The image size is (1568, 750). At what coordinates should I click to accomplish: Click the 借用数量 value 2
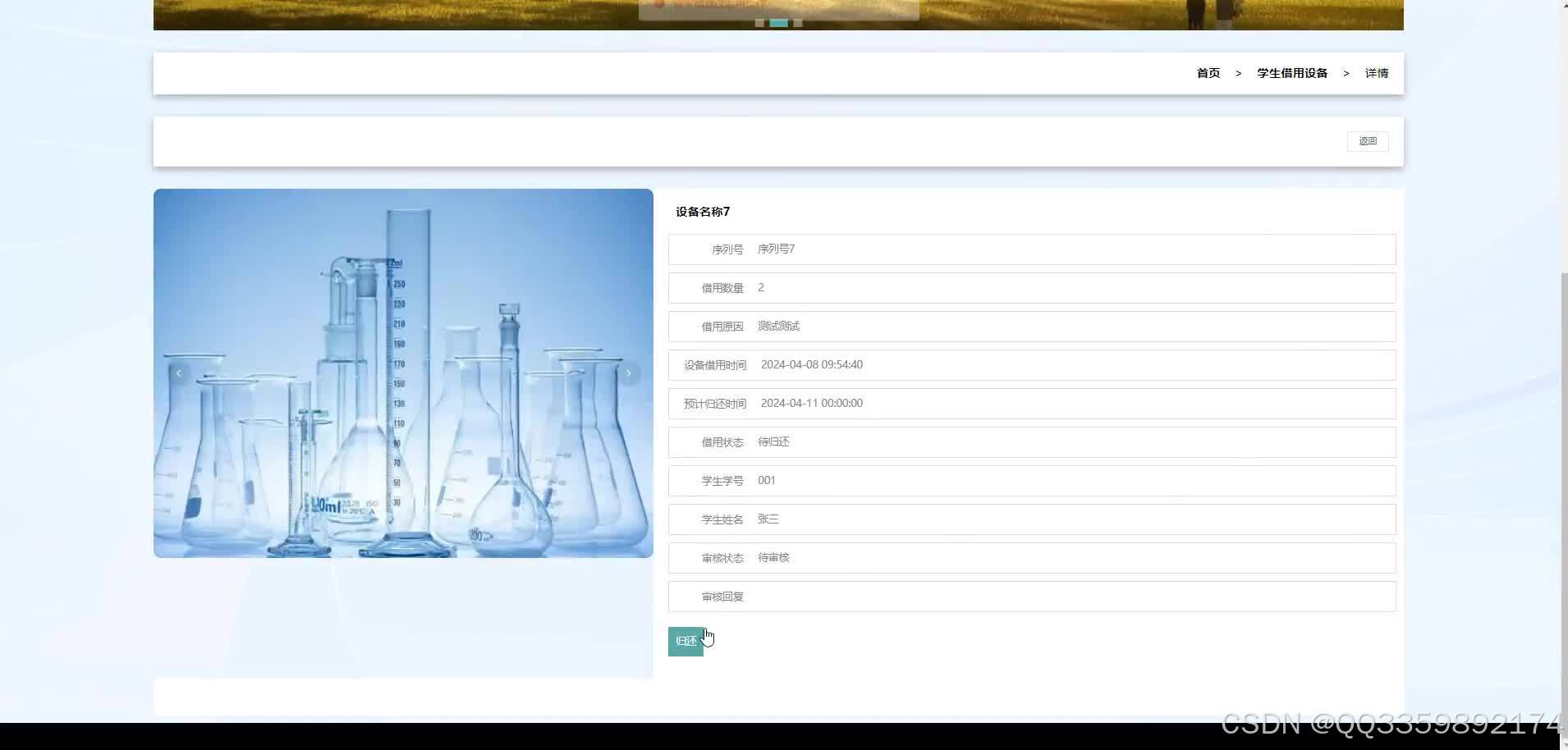click(761, 287)
